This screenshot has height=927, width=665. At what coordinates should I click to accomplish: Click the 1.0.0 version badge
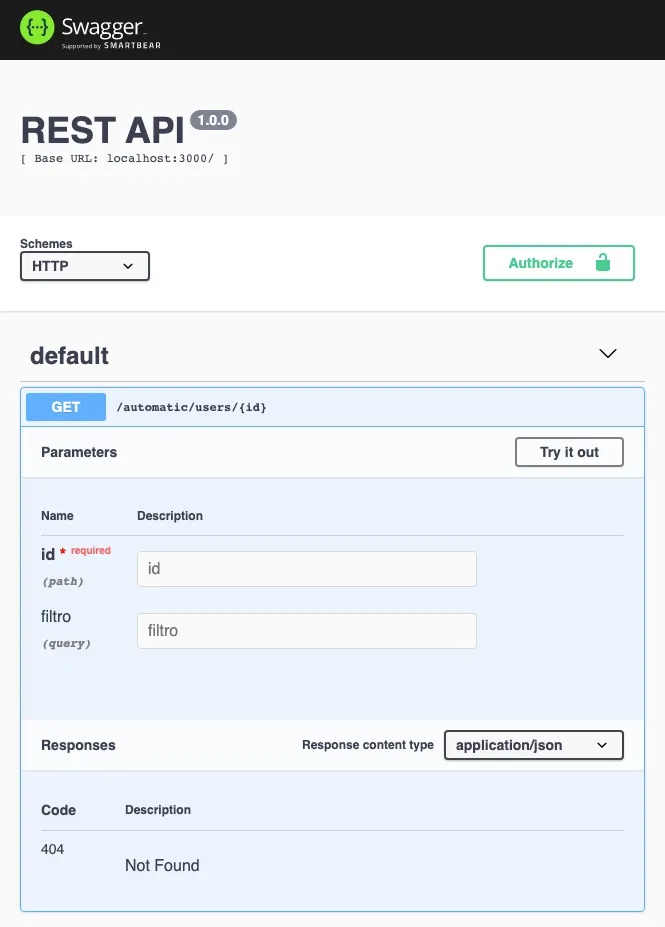(213, 120)
